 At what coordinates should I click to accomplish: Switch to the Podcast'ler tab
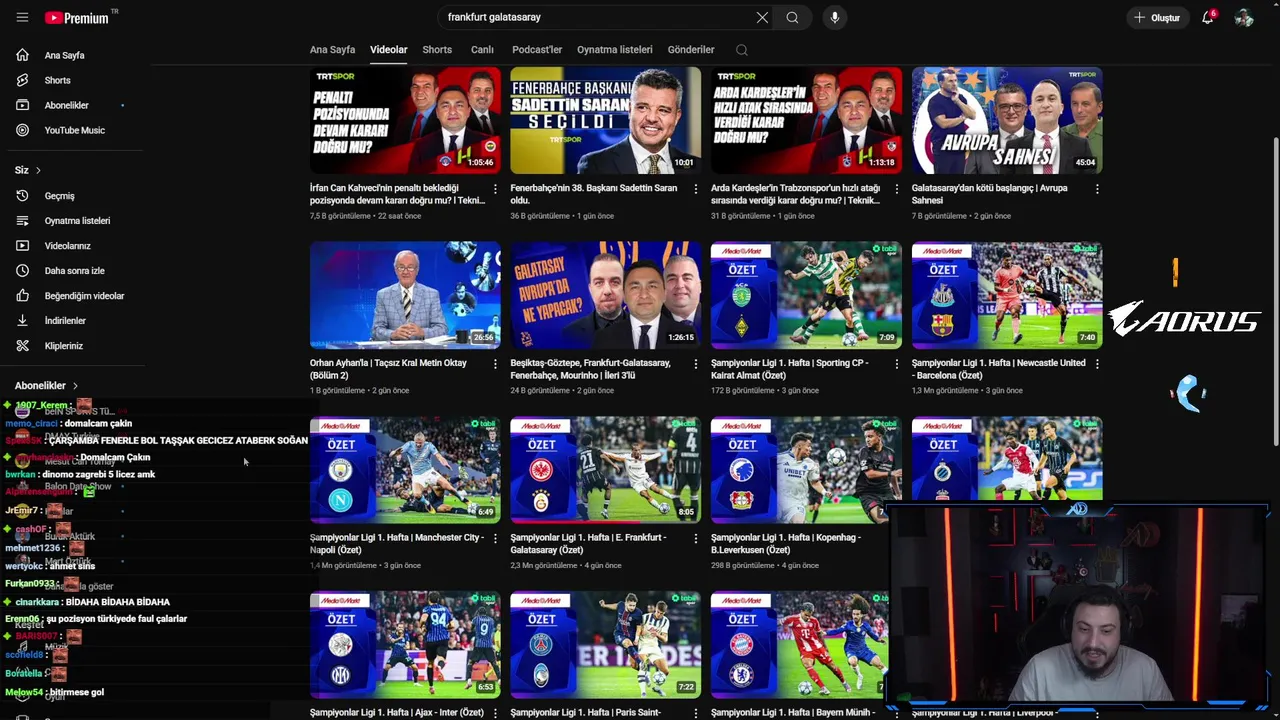pos(537,49)
